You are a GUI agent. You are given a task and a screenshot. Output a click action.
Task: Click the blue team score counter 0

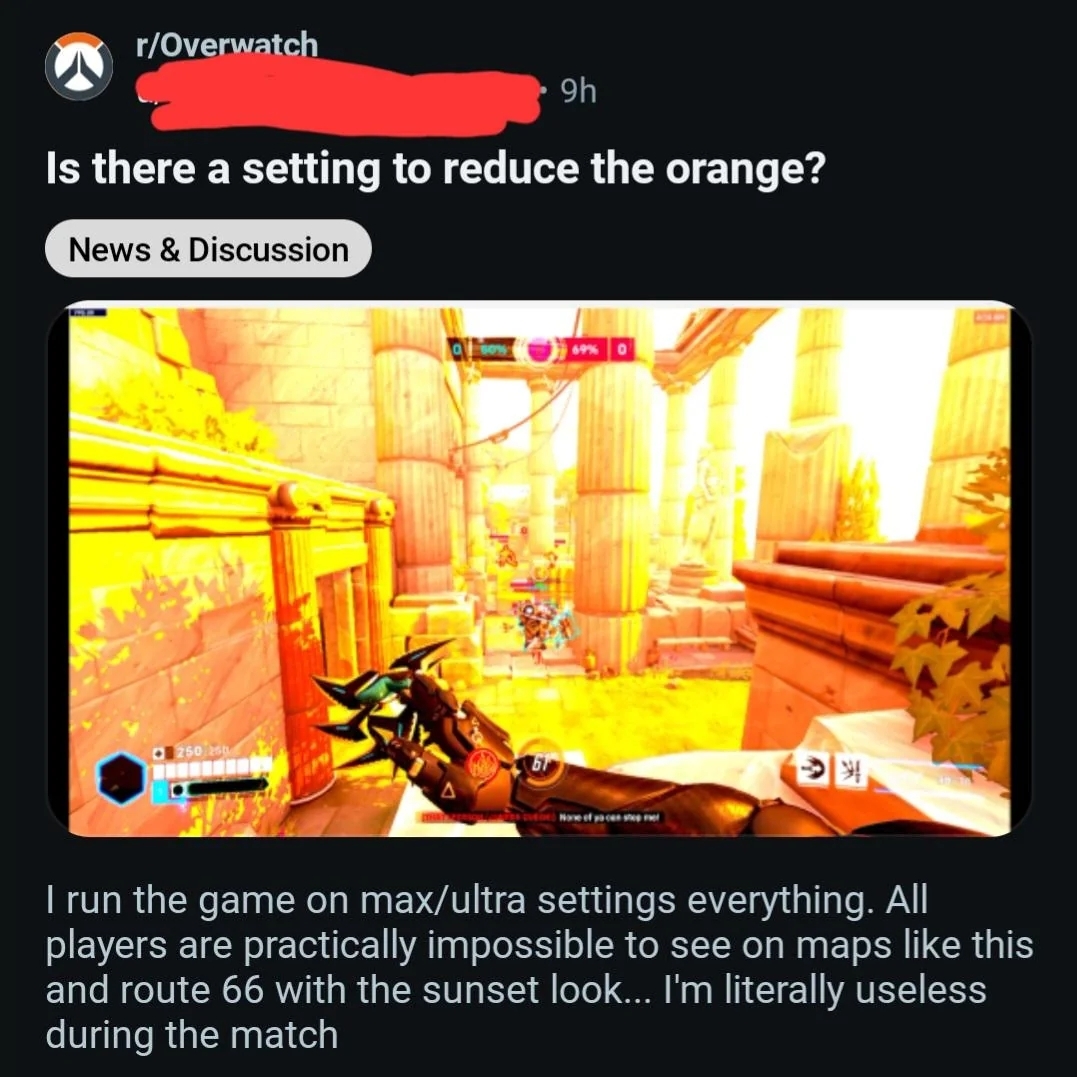(x=457, y=350)
